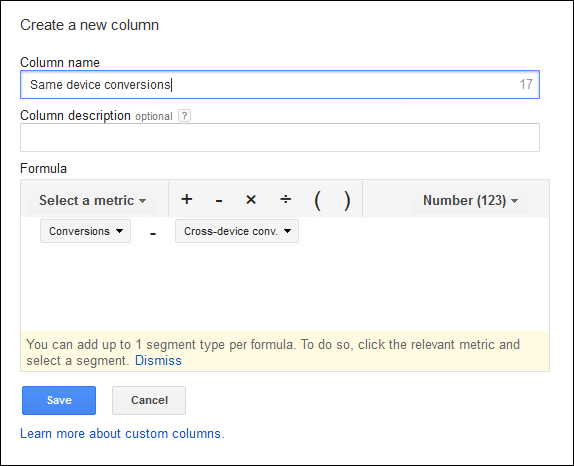Insert the plus operator into formula
Viewport: 574px width, 466px height.
click(x=187, y=200)
